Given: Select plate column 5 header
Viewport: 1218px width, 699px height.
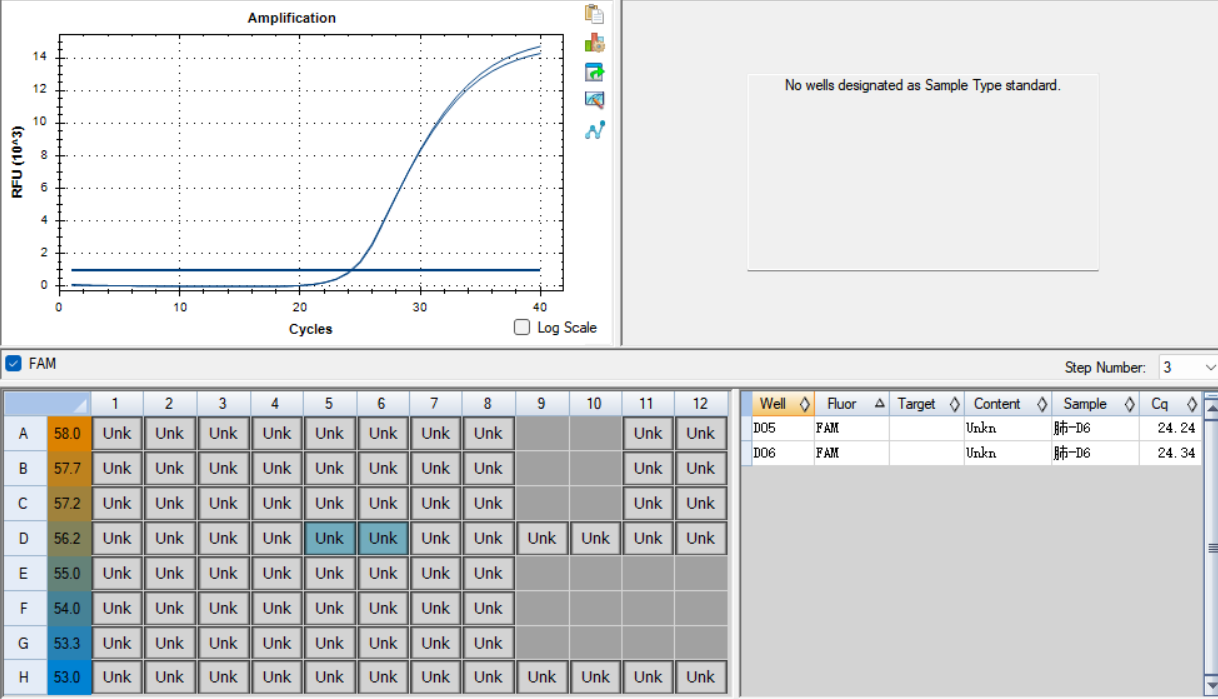Looking at the screenshot, I should 329,404.
